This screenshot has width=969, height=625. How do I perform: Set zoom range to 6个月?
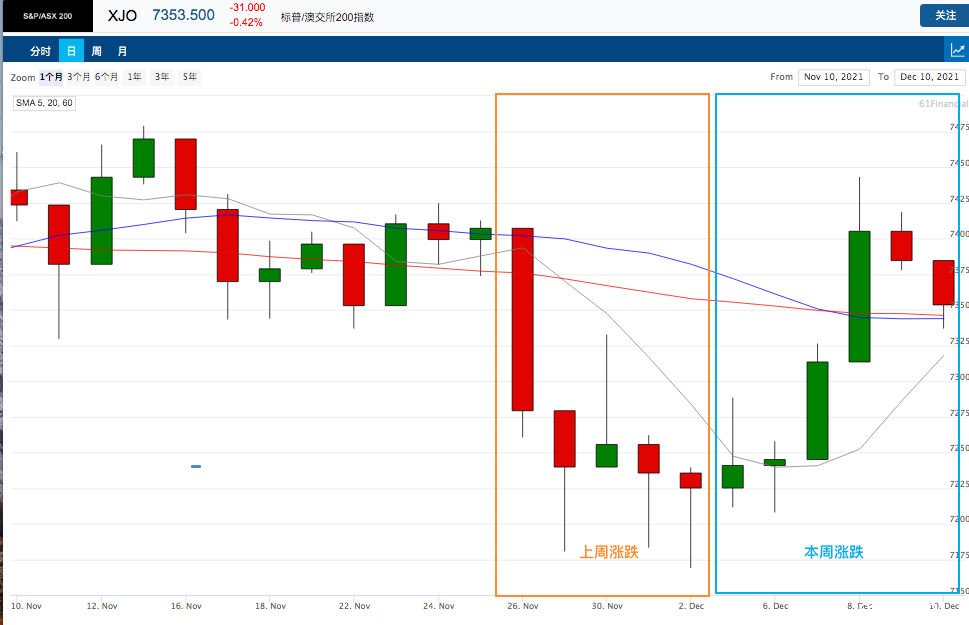tap(106, 77)
